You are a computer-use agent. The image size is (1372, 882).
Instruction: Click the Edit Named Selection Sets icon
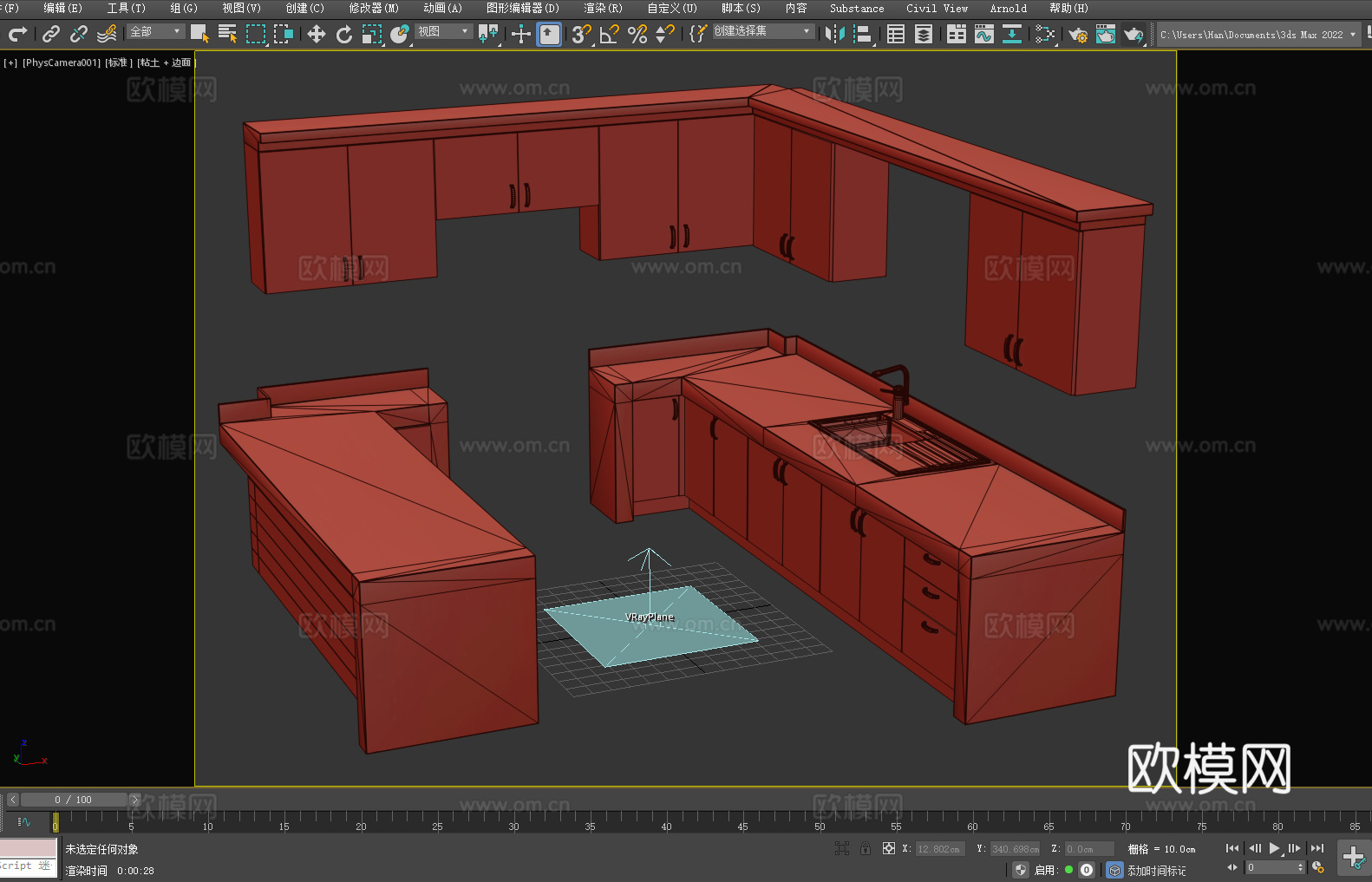(x=698, y=34)
